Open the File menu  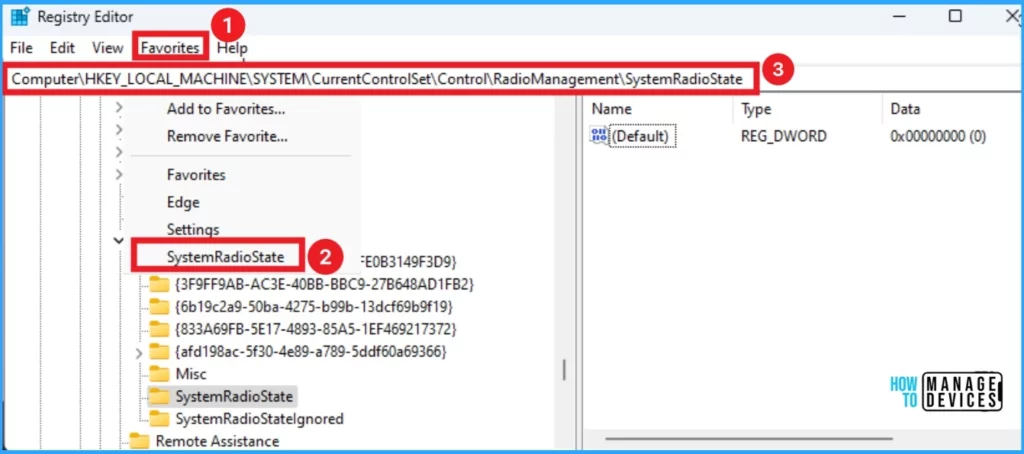22,48
